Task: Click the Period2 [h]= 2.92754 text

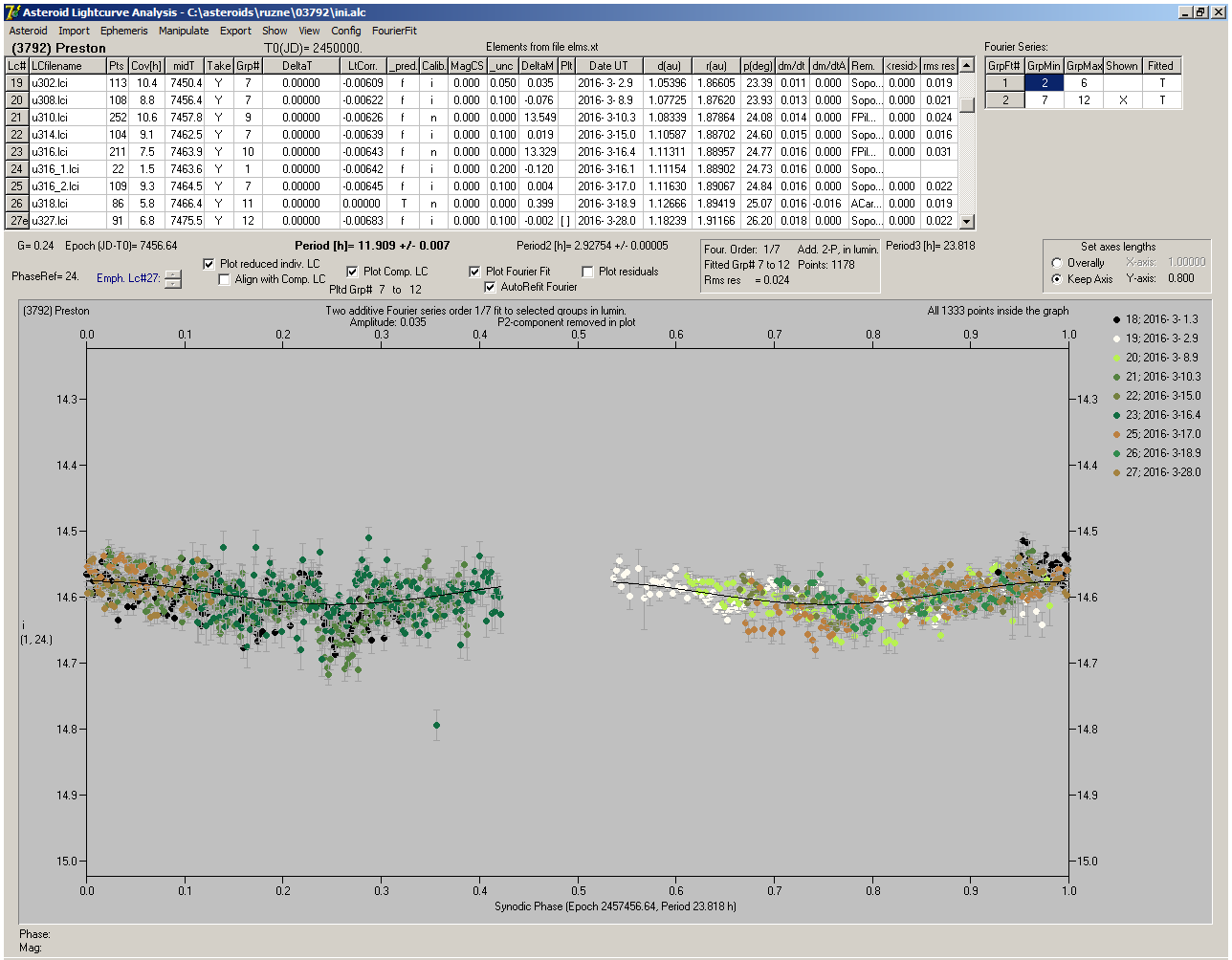Action: [x=592, y=246]
